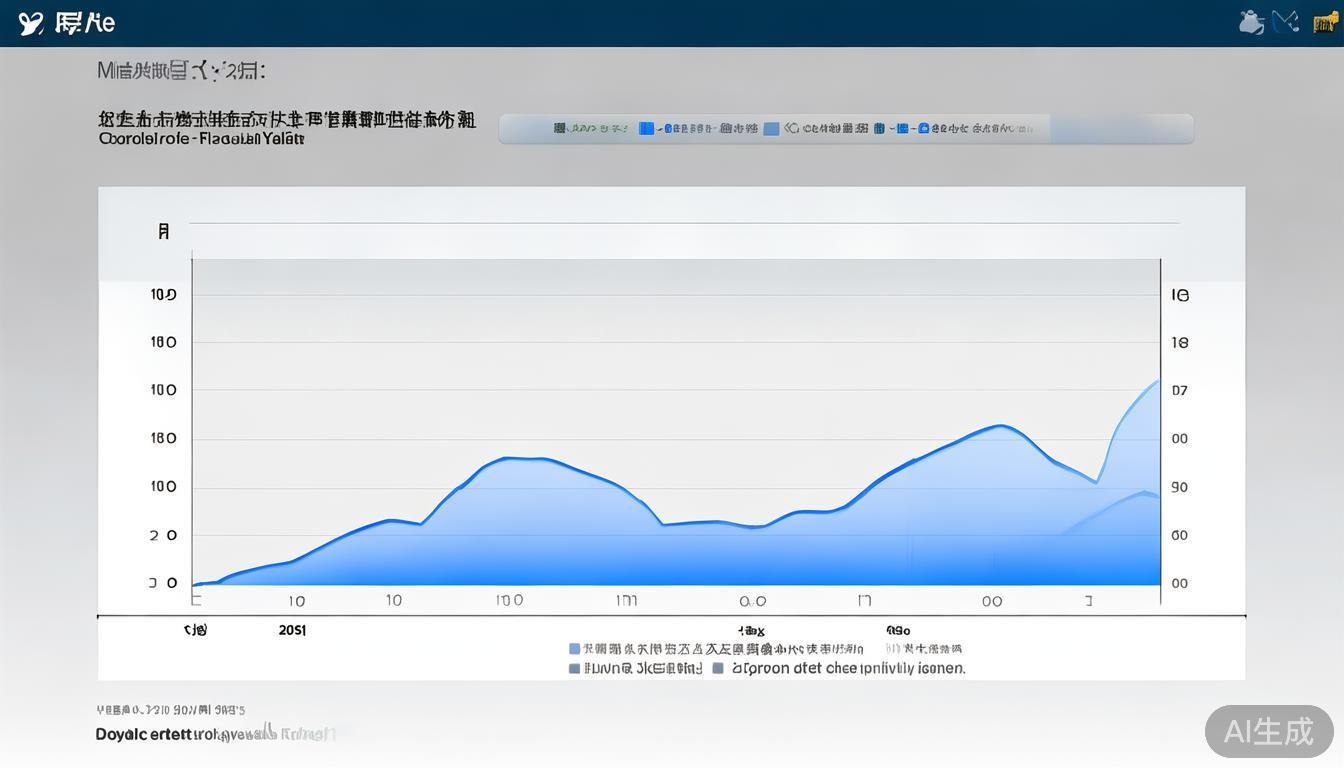Open the user profile icon at top right
Screen dimensions: 1344x768
pyautogui.click(x=1251, y=21)
